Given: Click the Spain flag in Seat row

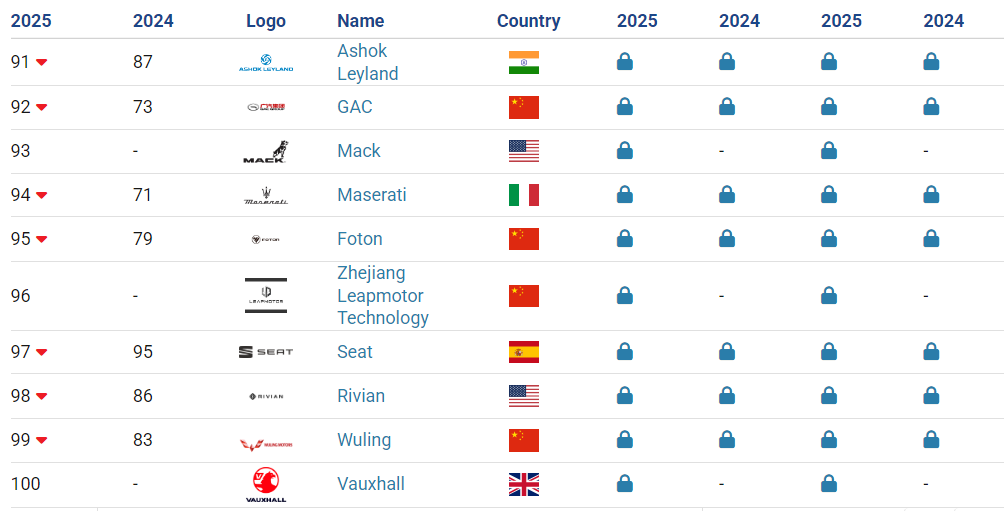Looking at the screenshot, I should pyautogui.click(x=524, y=352).
